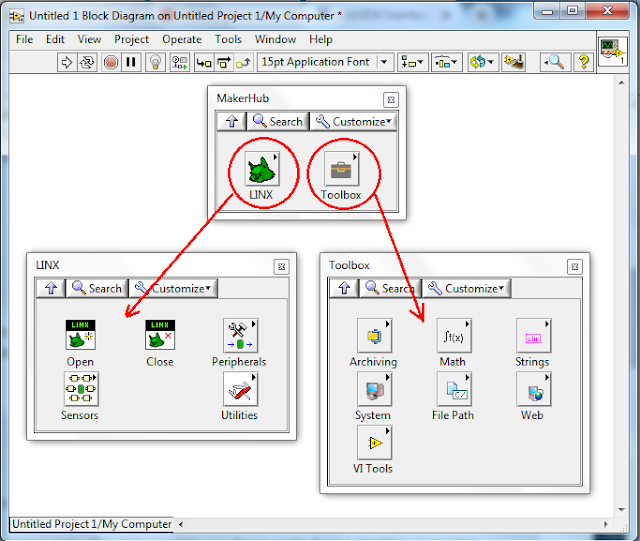Pin the MakerHub palette
The width and height of the screenshot is (640, 541).
point(391,100)
